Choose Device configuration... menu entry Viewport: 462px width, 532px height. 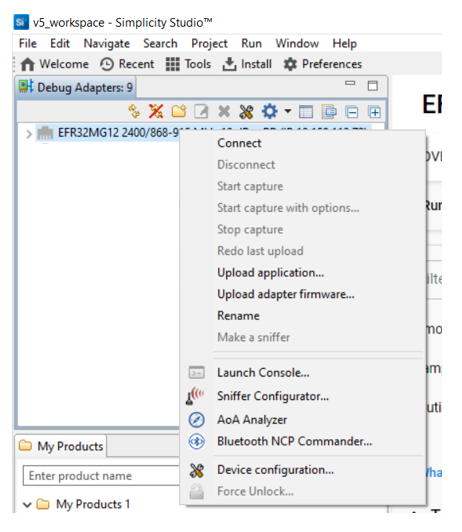click(275, 470)
